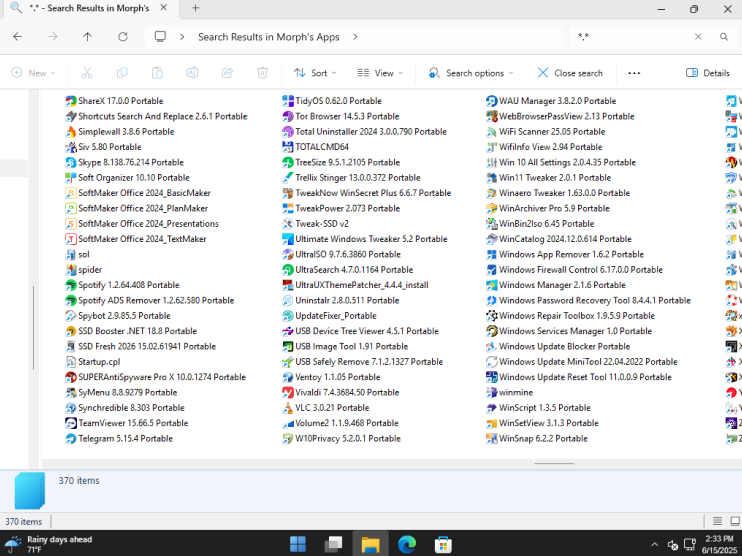Image resolution: width=742 pixels, height=556 pixels.
Task: Click the Spotify 1.2.64.408 Portable icon
Action: [x=71, y=285]
